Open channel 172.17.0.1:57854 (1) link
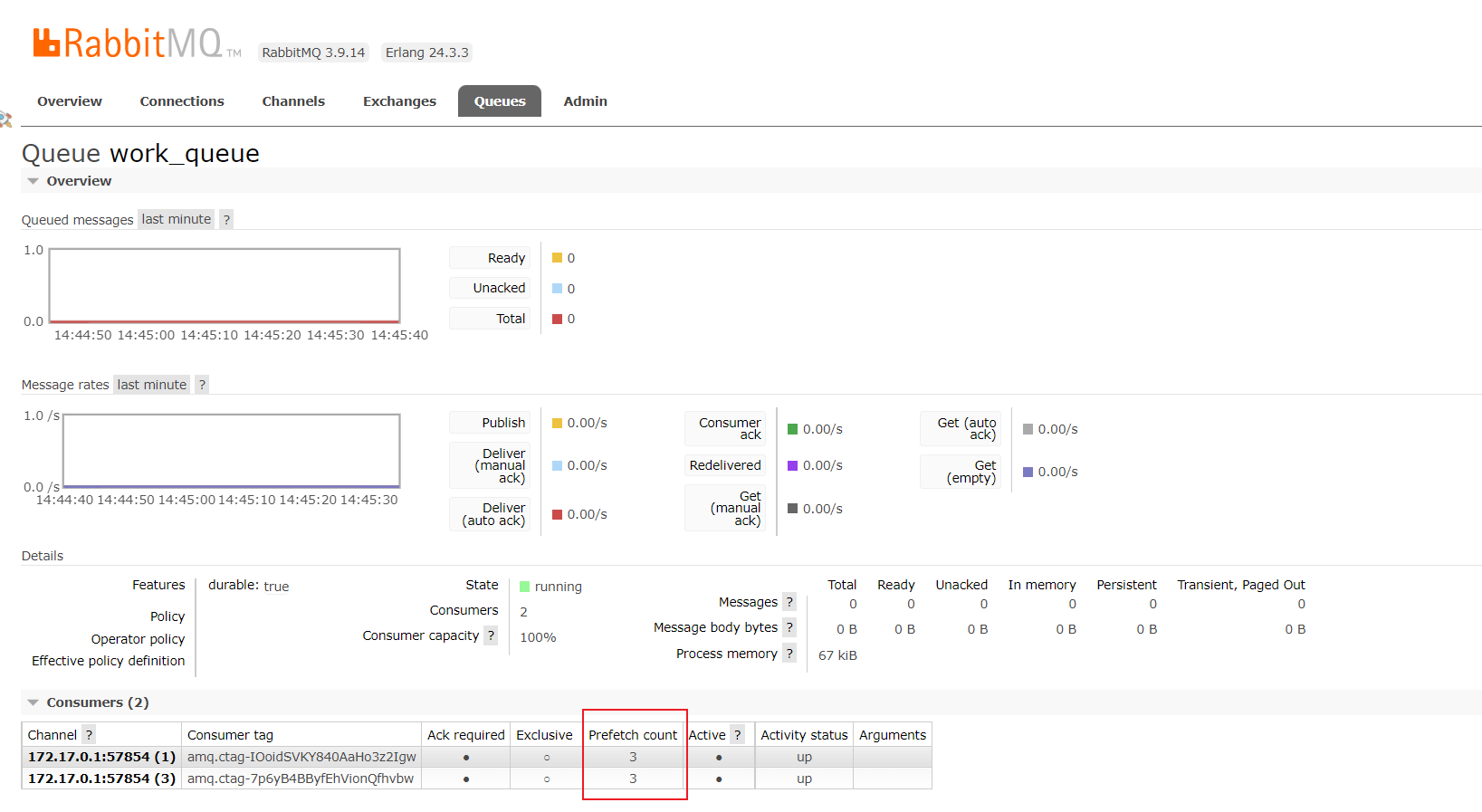The height and width of the screenshot is (812, 1482). click(101, 757)
